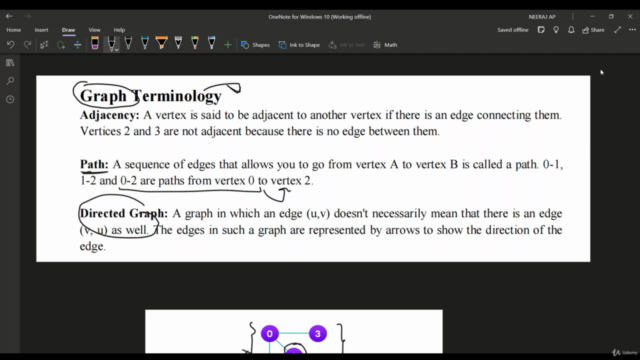Select the active black pen

pyautogui.click(x=111, y=42)
